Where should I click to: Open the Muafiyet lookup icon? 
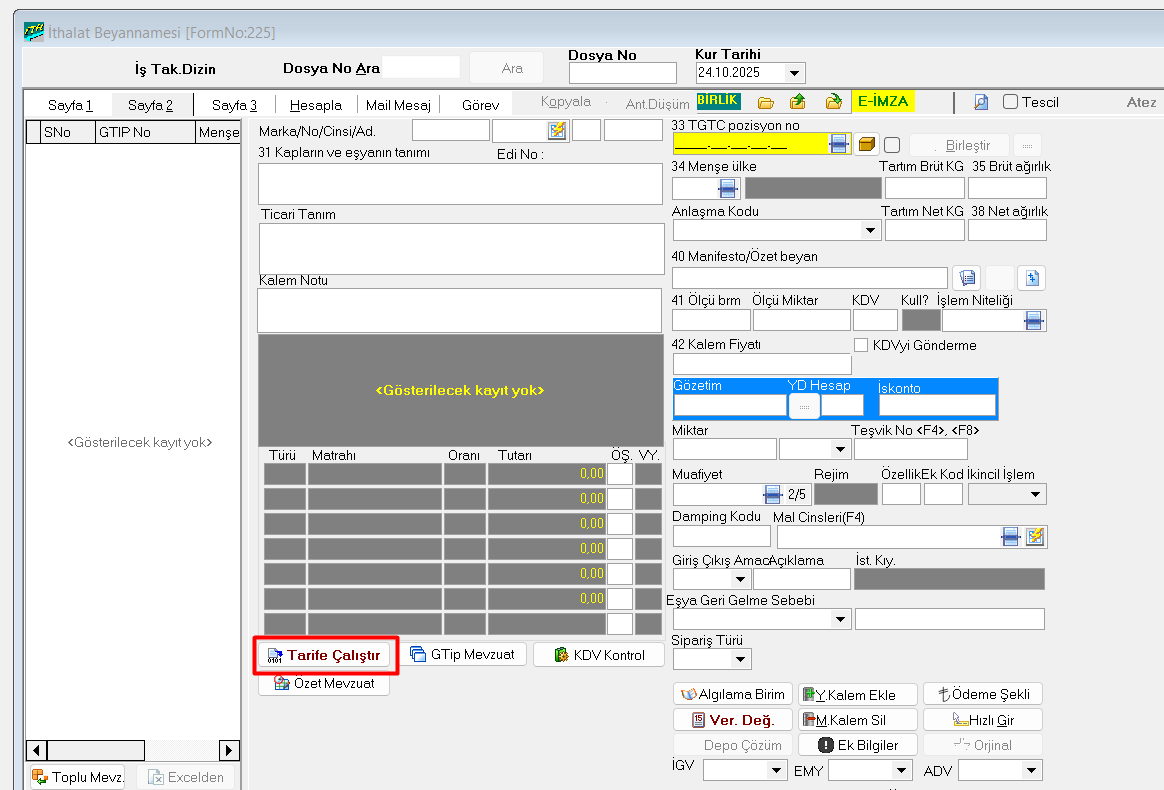coord(772,494)
